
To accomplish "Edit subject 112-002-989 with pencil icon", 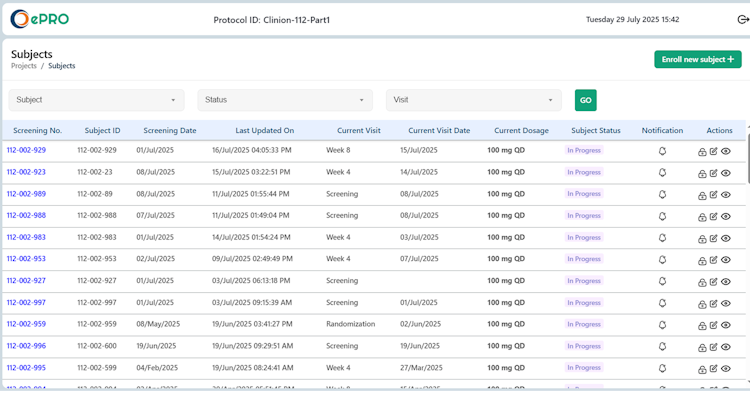I will tap(713, 195).
